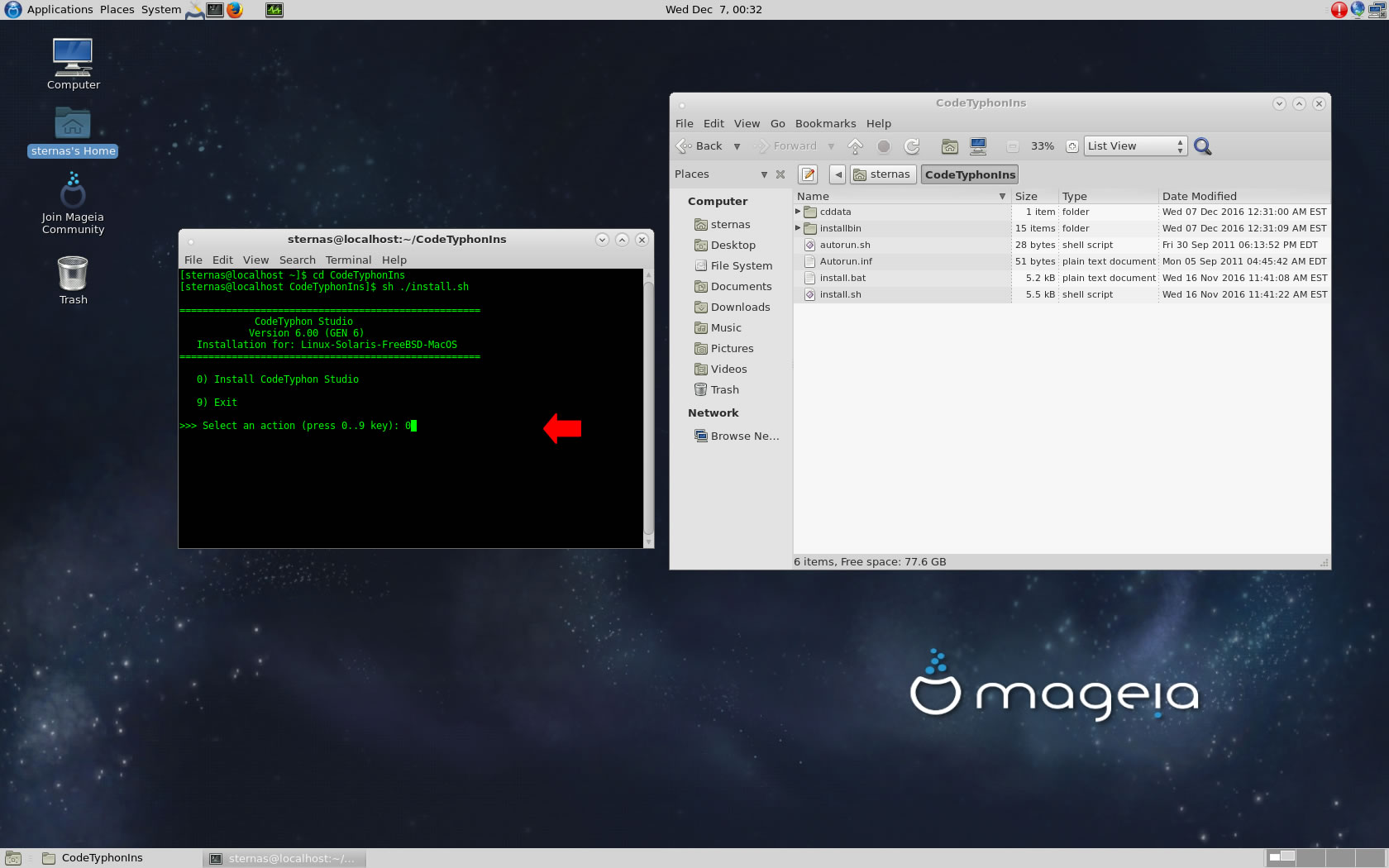
Task: Sort files by Date Modified column
Action: coord(1244,197)
